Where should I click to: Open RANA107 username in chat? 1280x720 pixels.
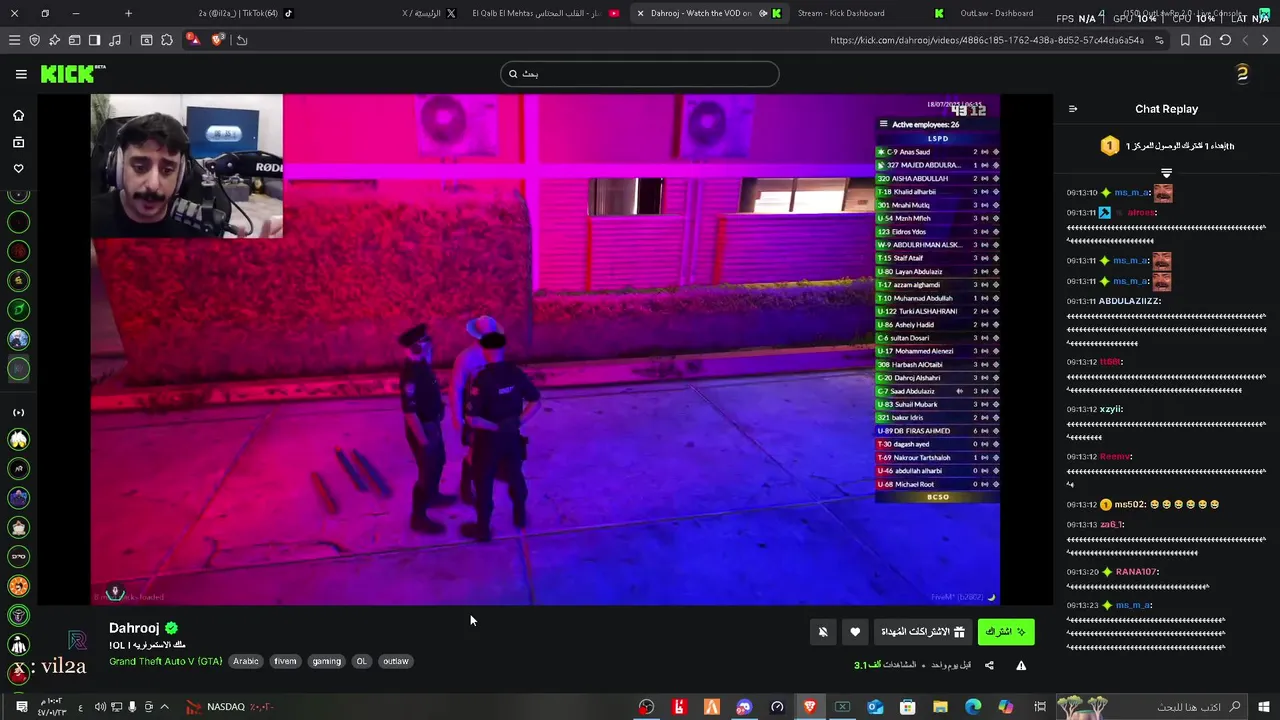pyautogui.click(x=1136, y=572)
